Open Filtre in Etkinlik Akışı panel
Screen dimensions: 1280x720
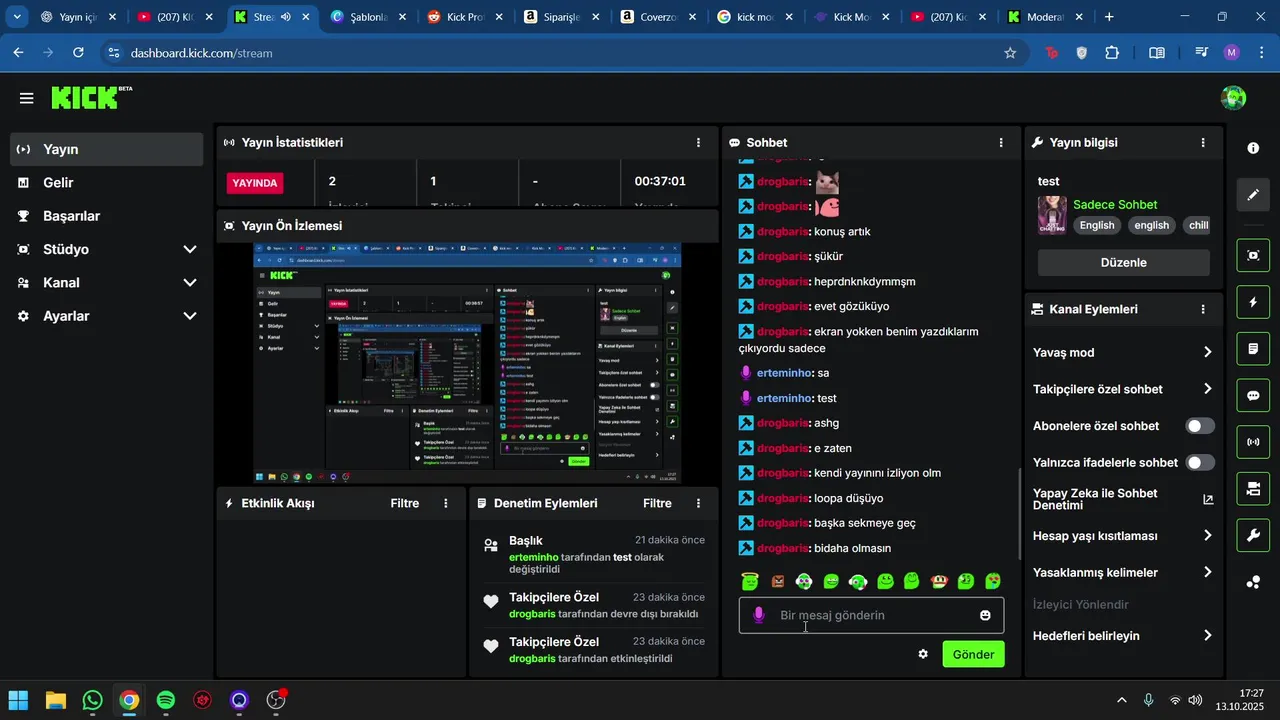click(405, 503)
